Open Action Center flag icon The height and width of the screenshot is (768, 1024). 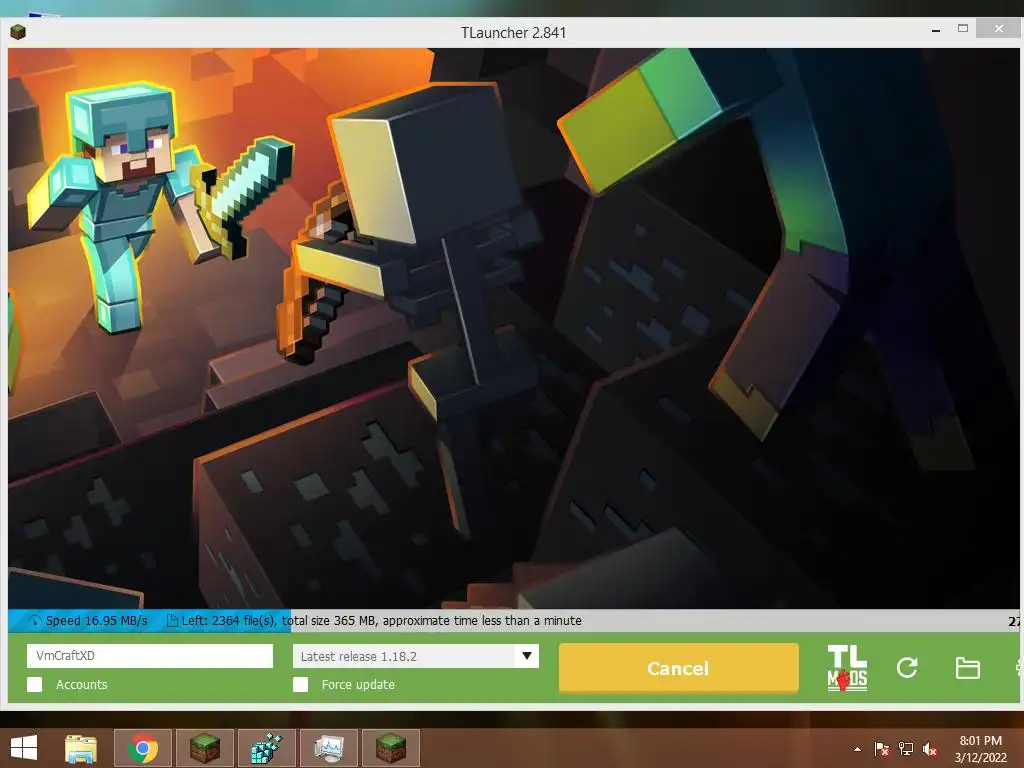point(881,749)
